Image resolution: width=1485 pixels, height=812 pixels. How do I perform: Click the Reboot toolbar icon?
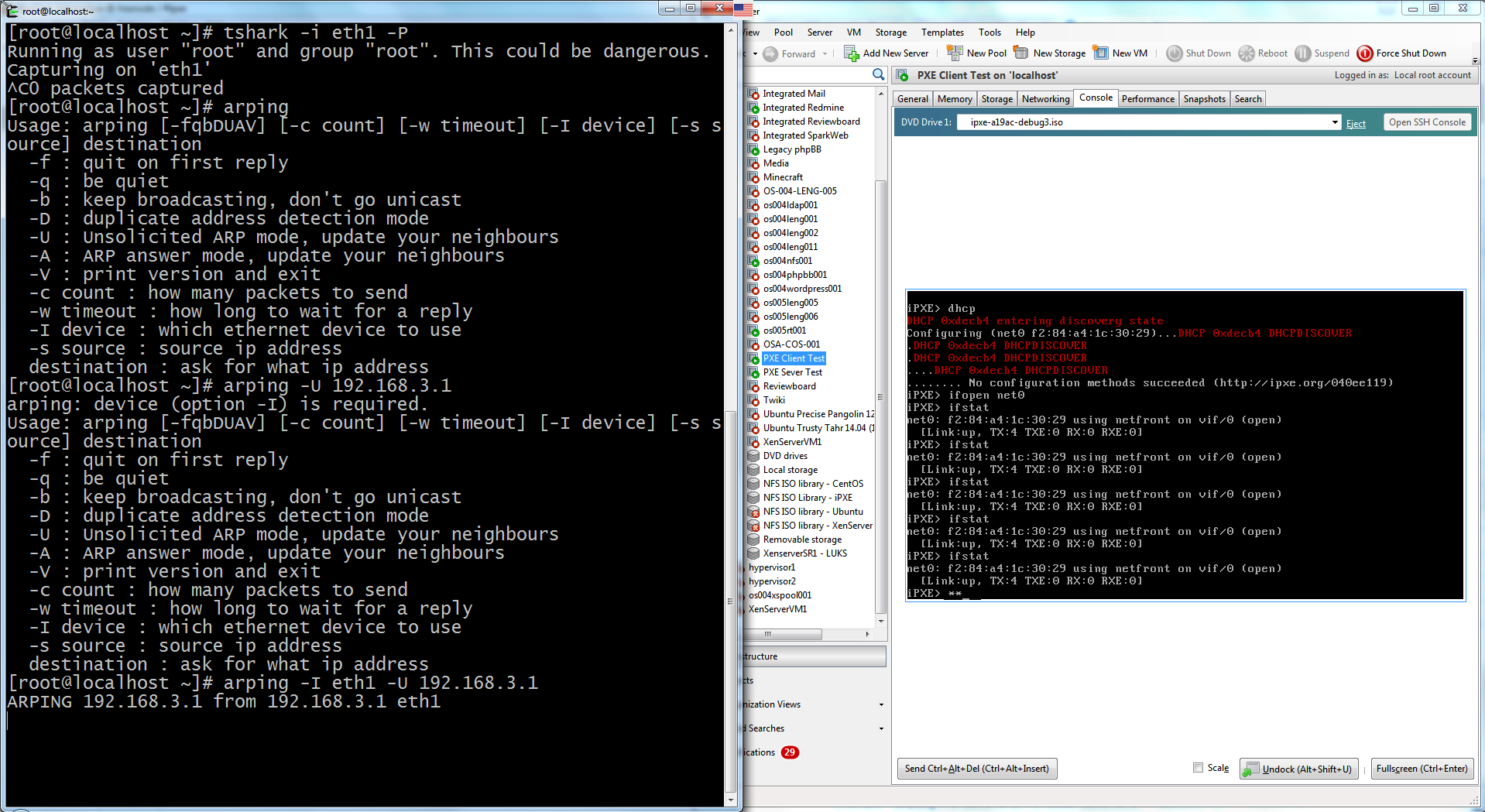[1247, 53]
